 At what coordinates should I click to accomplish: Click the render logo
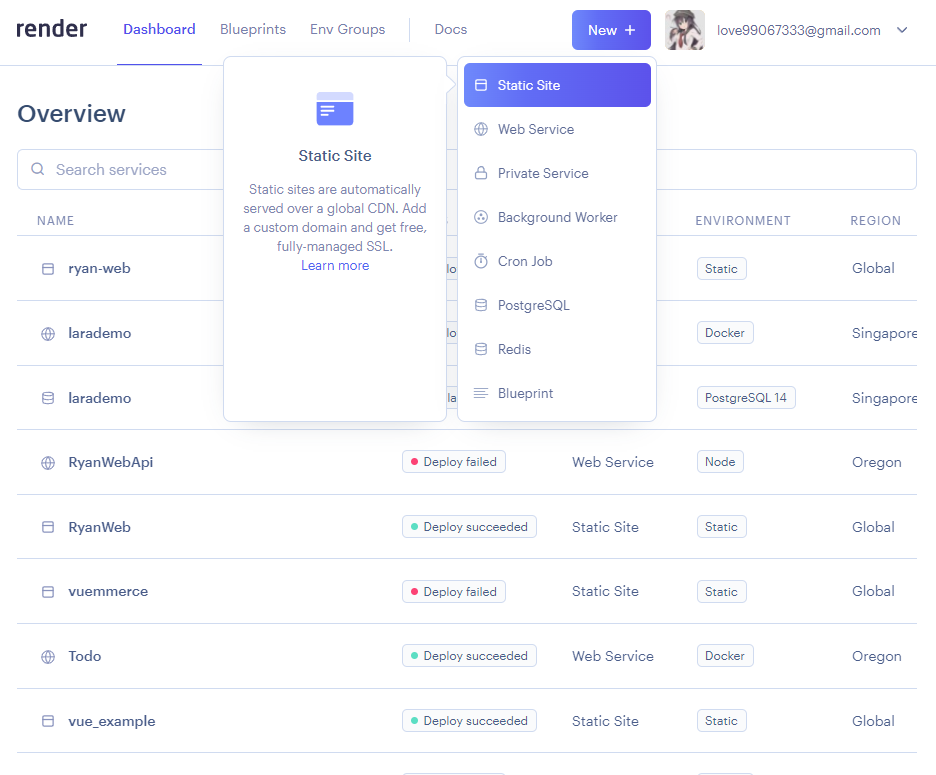point(51,29)
